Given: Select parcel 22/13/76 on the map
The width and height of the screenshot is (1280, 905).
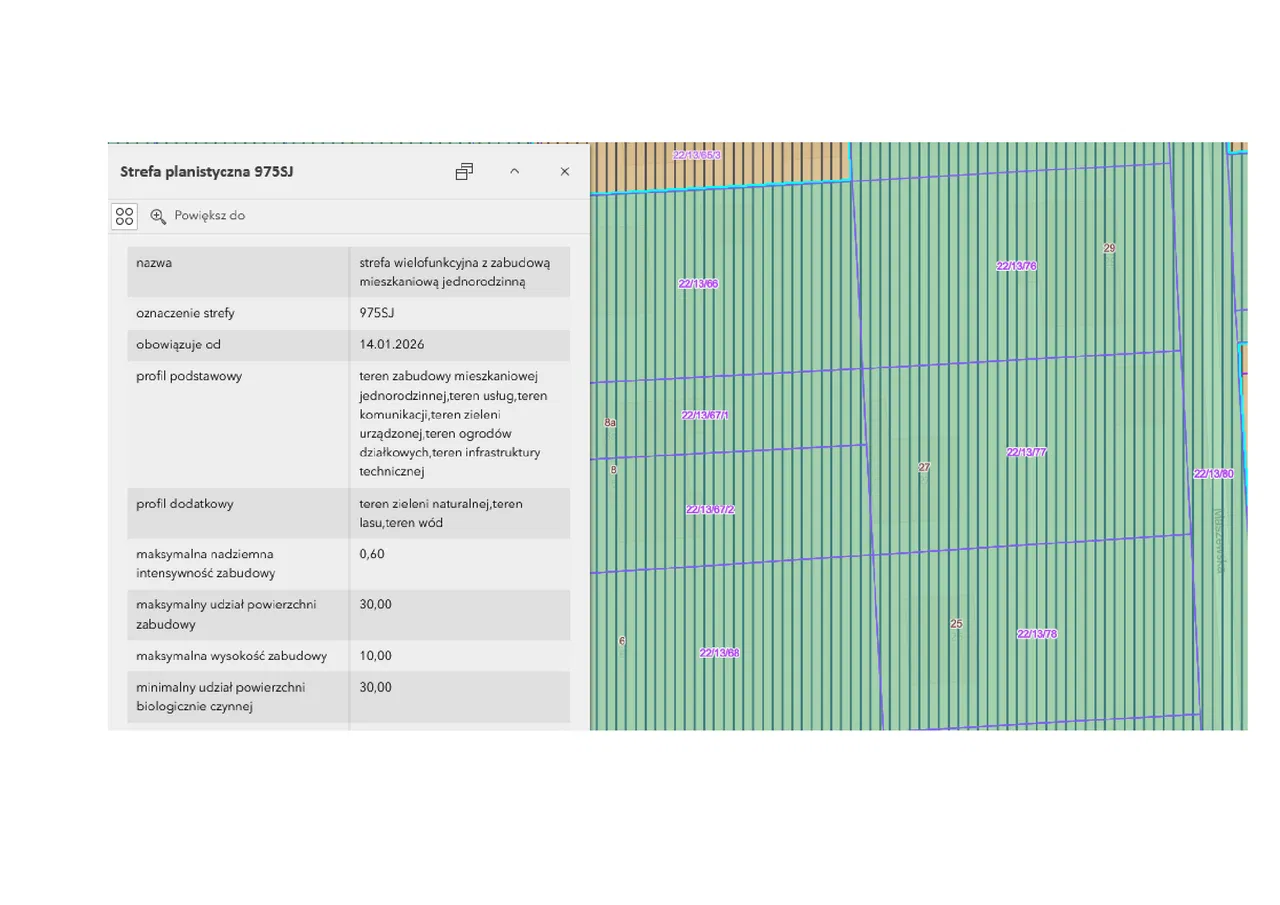Looking at the screenshot, I should [x=1016, y=266].
